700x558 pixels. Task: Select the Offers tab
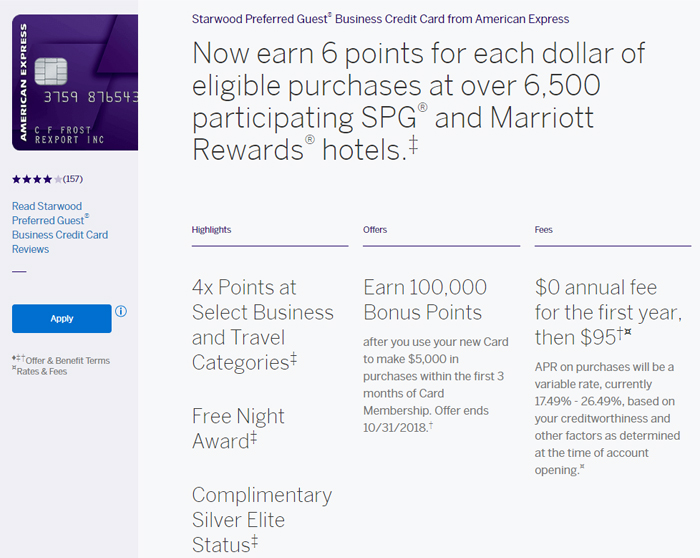[375, 229]
